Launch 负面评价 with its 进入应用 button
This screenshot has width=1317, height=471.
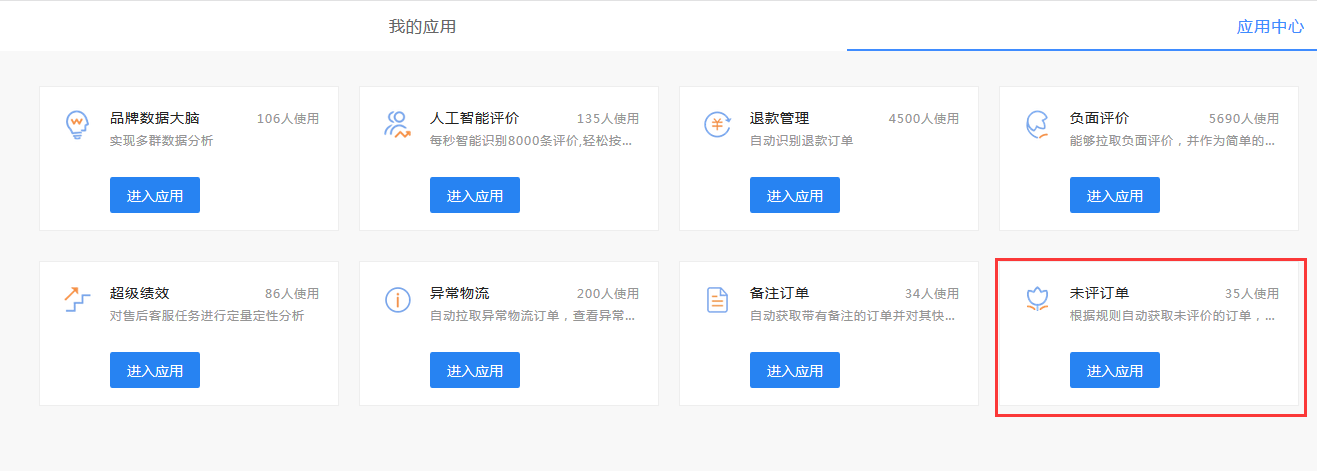coord(1115,196)
